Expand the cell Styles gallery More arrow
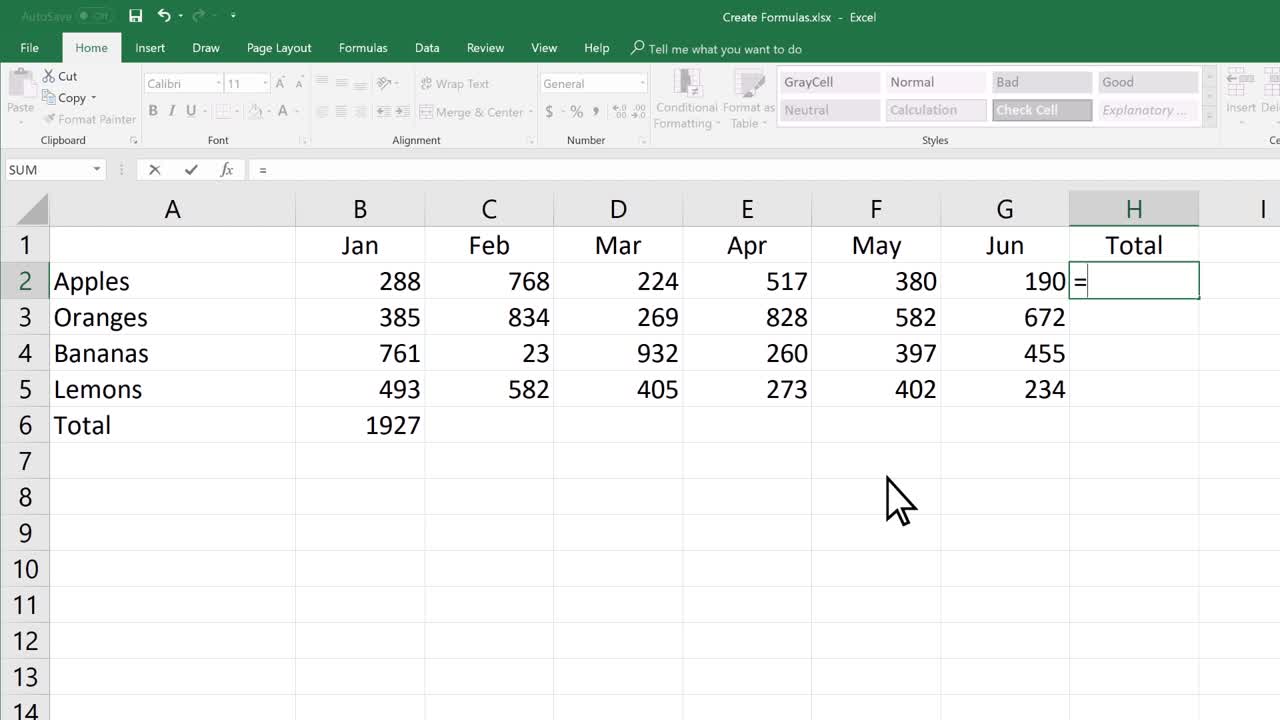The height and width of the screenshot is (720, 1280). coord(1209,118)
